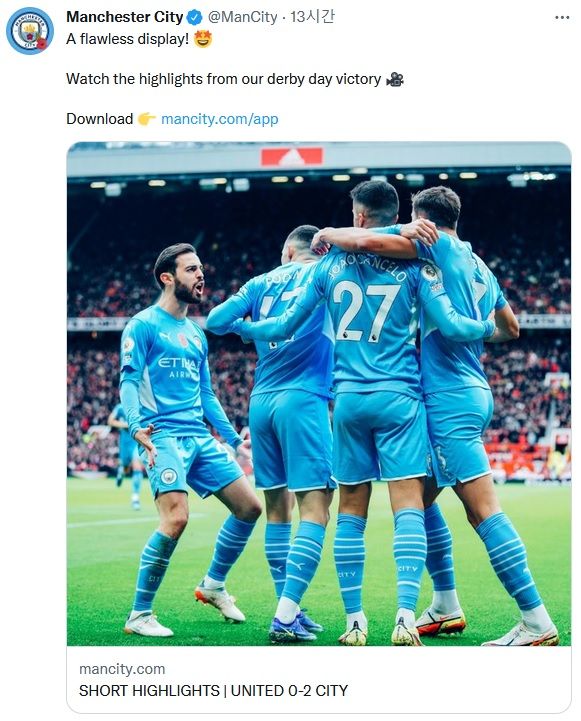The width and height of the screenshot is (581, 721).
Task: Click the Manchester City profile avatar
Action: click(30, 31)
